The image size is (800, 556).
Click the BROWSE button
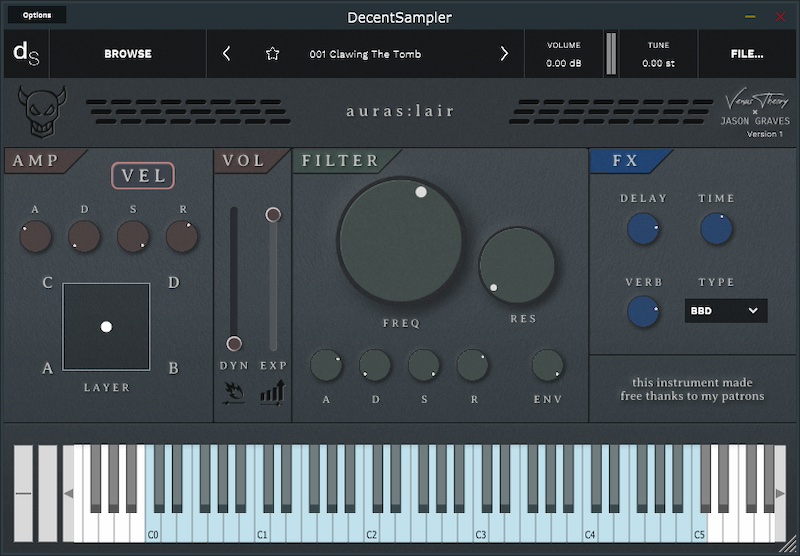[x=128, y=54]
